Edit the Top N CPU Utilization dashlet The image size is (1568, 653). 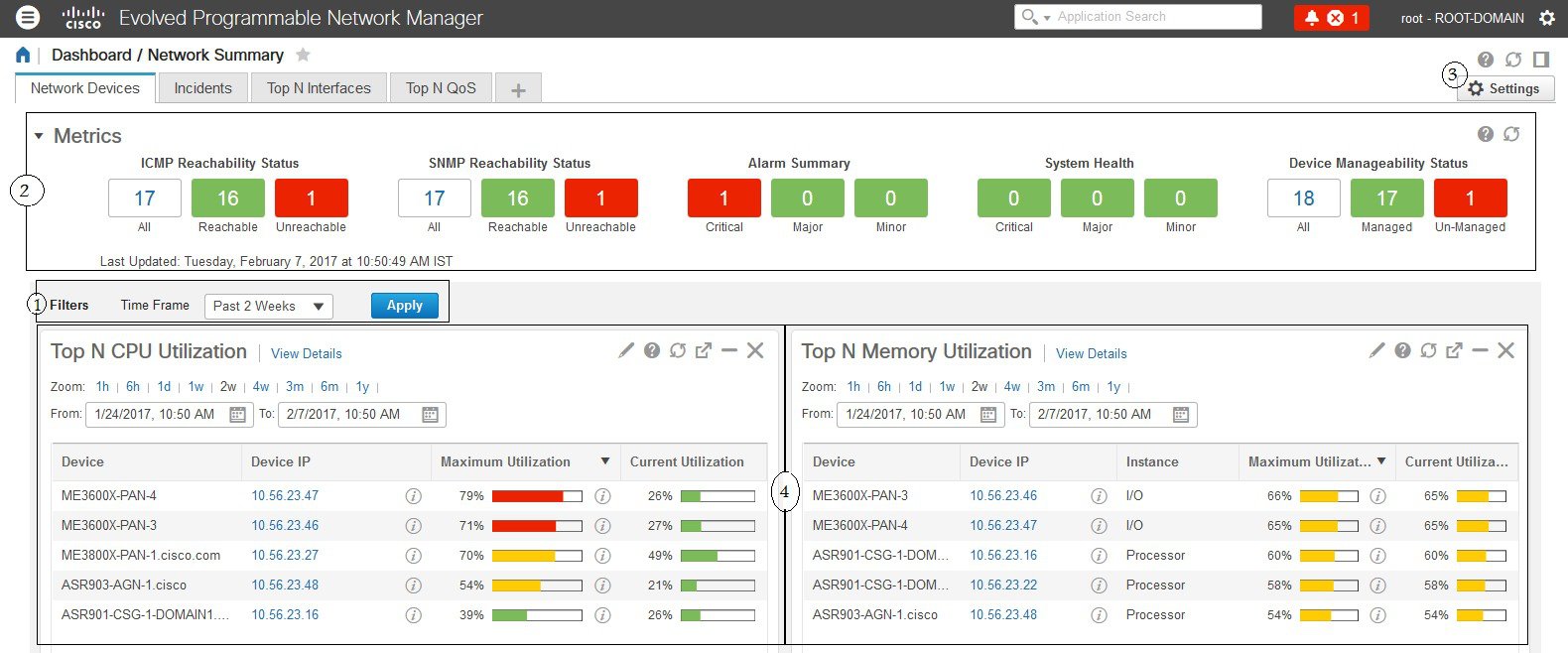(x=626, y=350)
